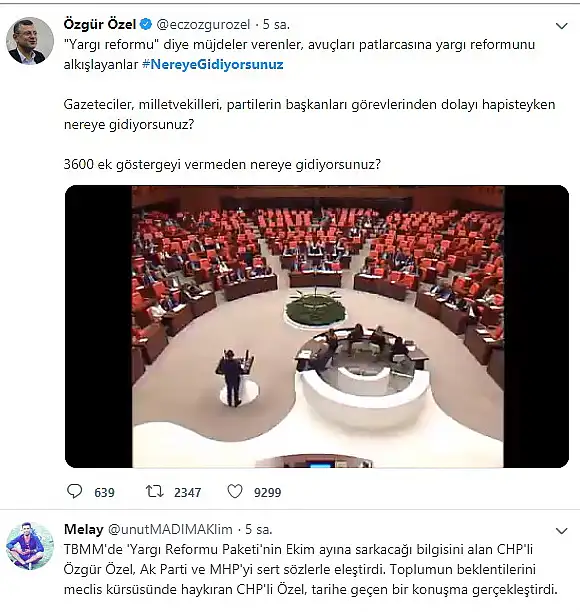Retweet Özgür Özel's tweet
Image resolution: width=580 pixels, height=612 pixels.
(154, 491)
